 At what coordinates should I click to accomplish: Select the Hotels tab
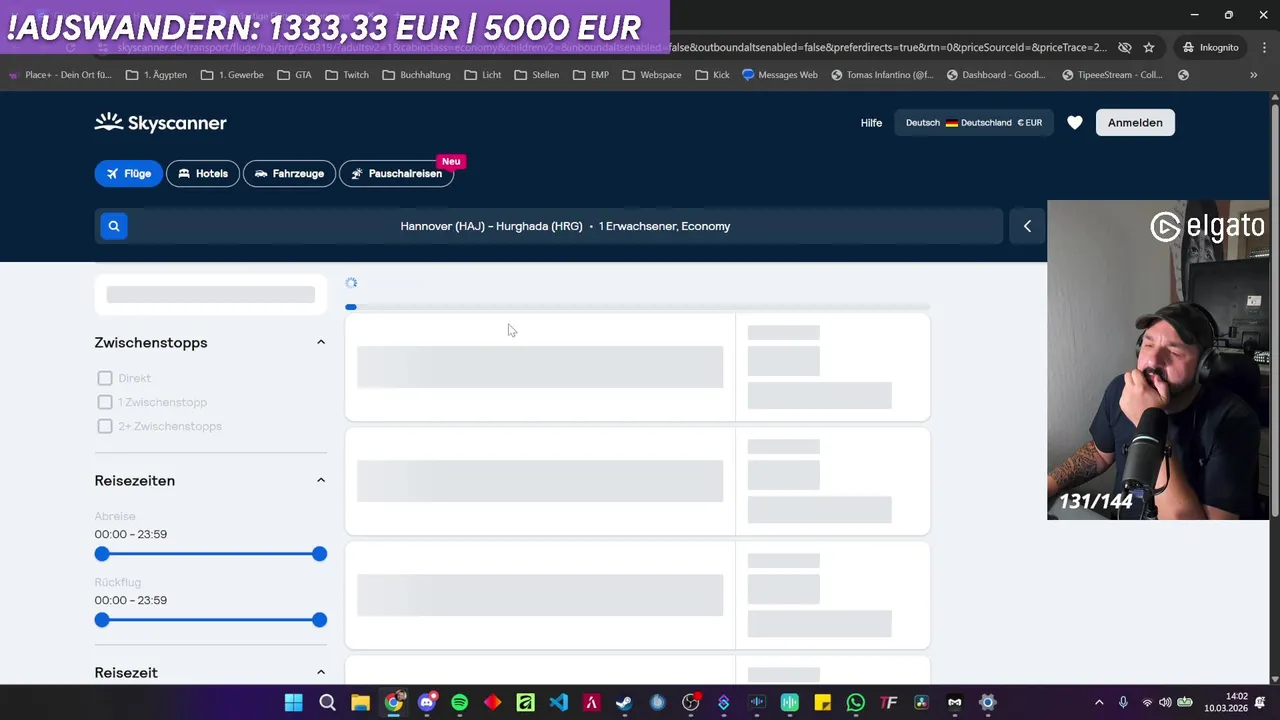203,173
